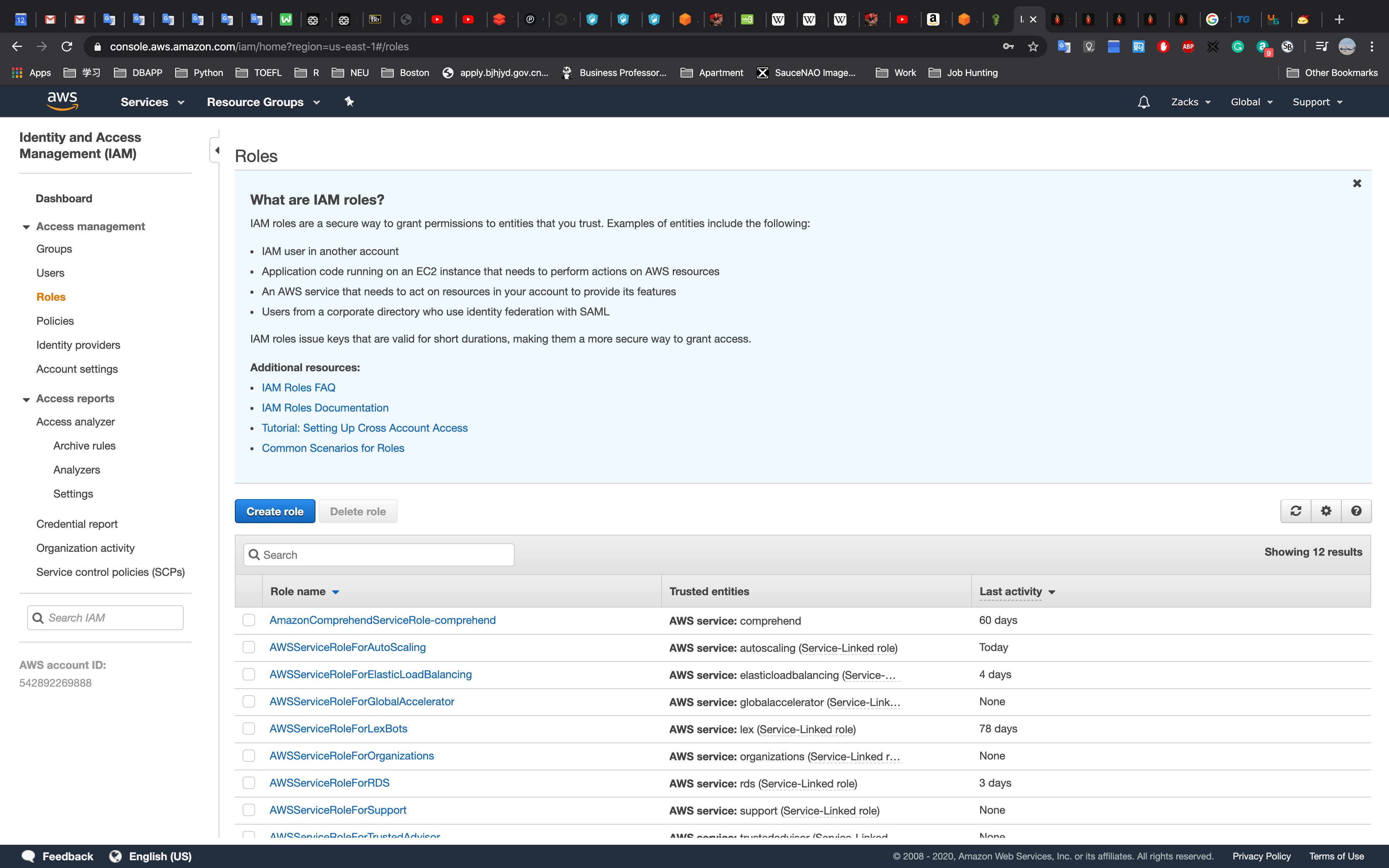
Task: Open table settings gear icon
Action: tap(1326, 511)
